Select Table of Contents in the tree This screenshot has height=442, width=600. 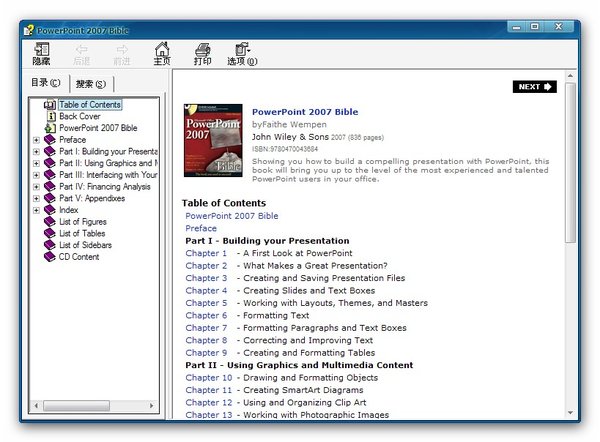coord(90,104)
